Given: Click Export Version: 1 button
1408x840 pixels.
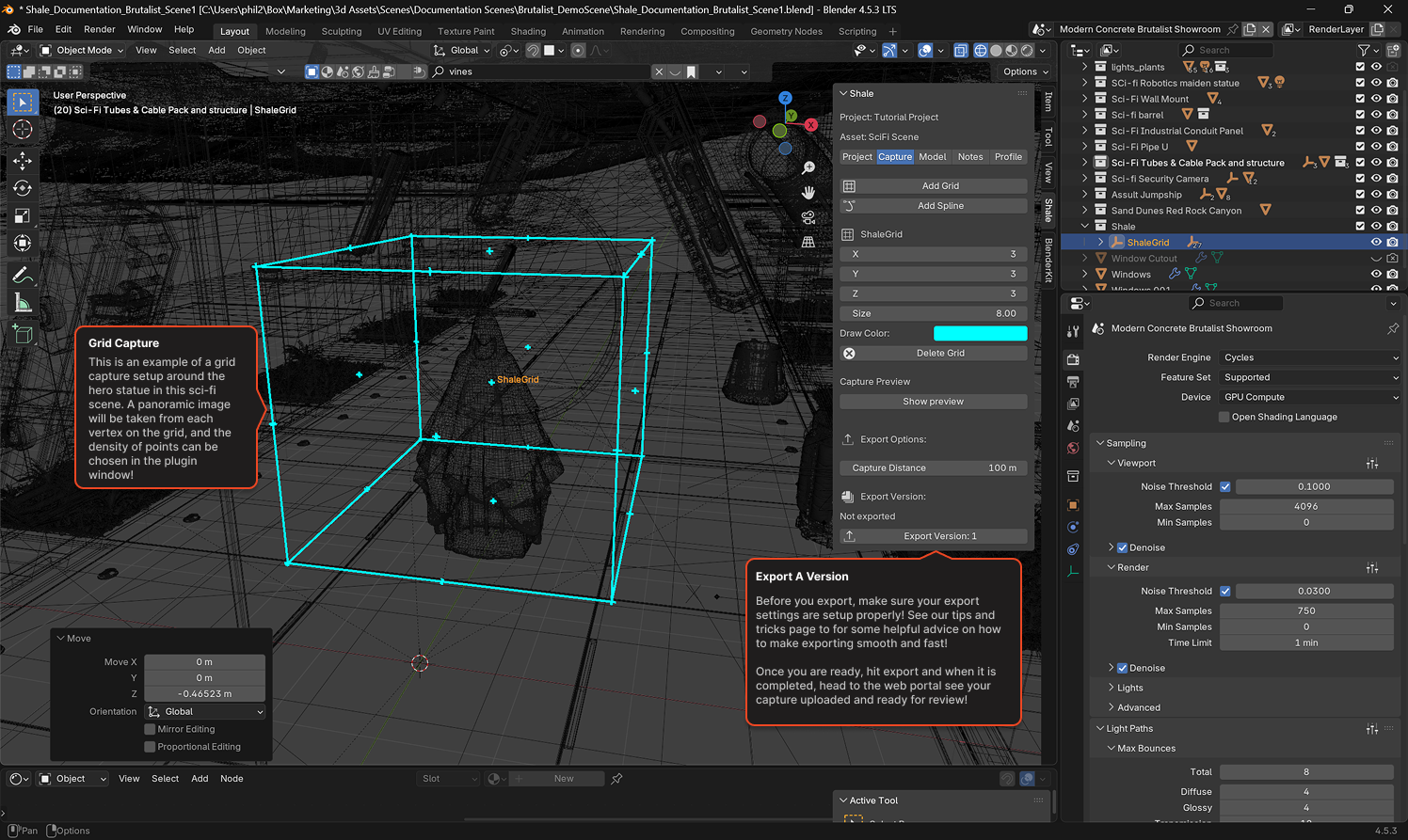Looking at the screenshot, I should [x=933, y=536].
